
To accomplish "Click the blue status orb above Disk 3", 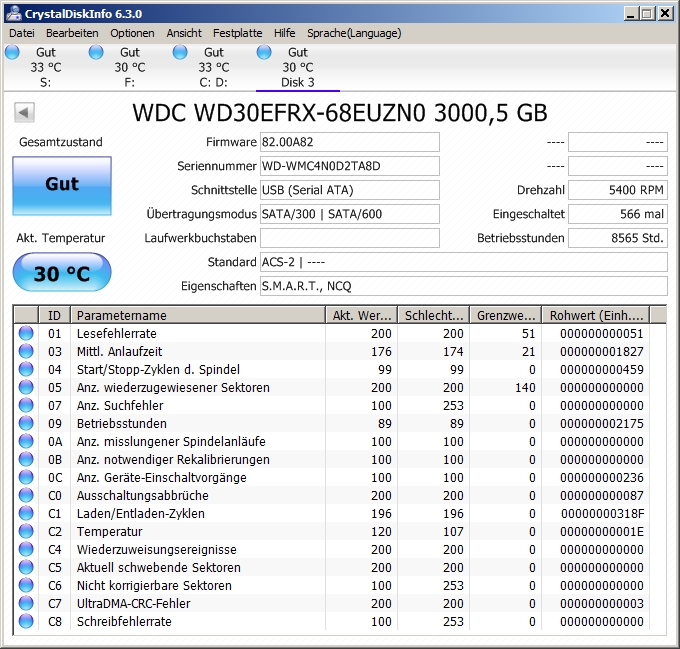I will 264,52.
